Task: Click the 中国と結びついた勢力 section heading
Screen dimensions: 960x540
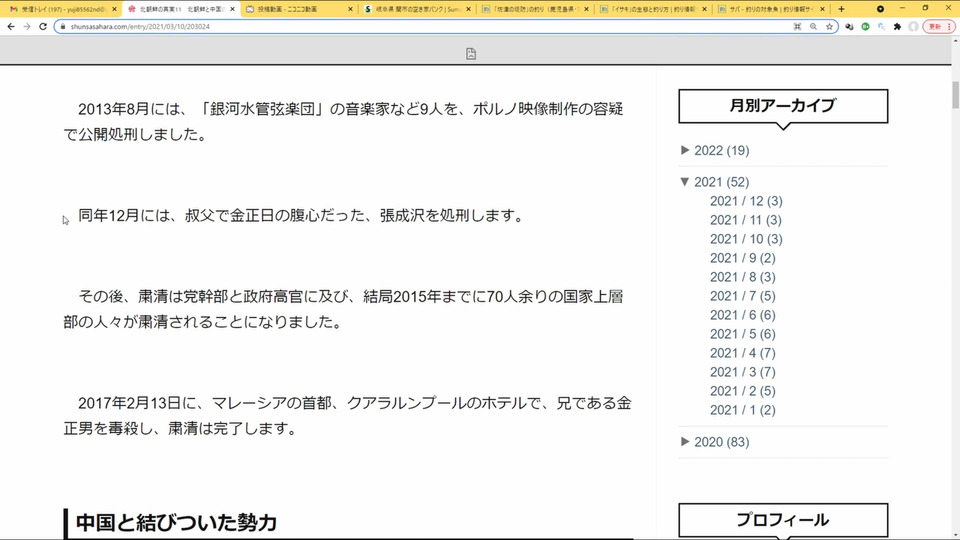Action: click(x=176, y=522)
